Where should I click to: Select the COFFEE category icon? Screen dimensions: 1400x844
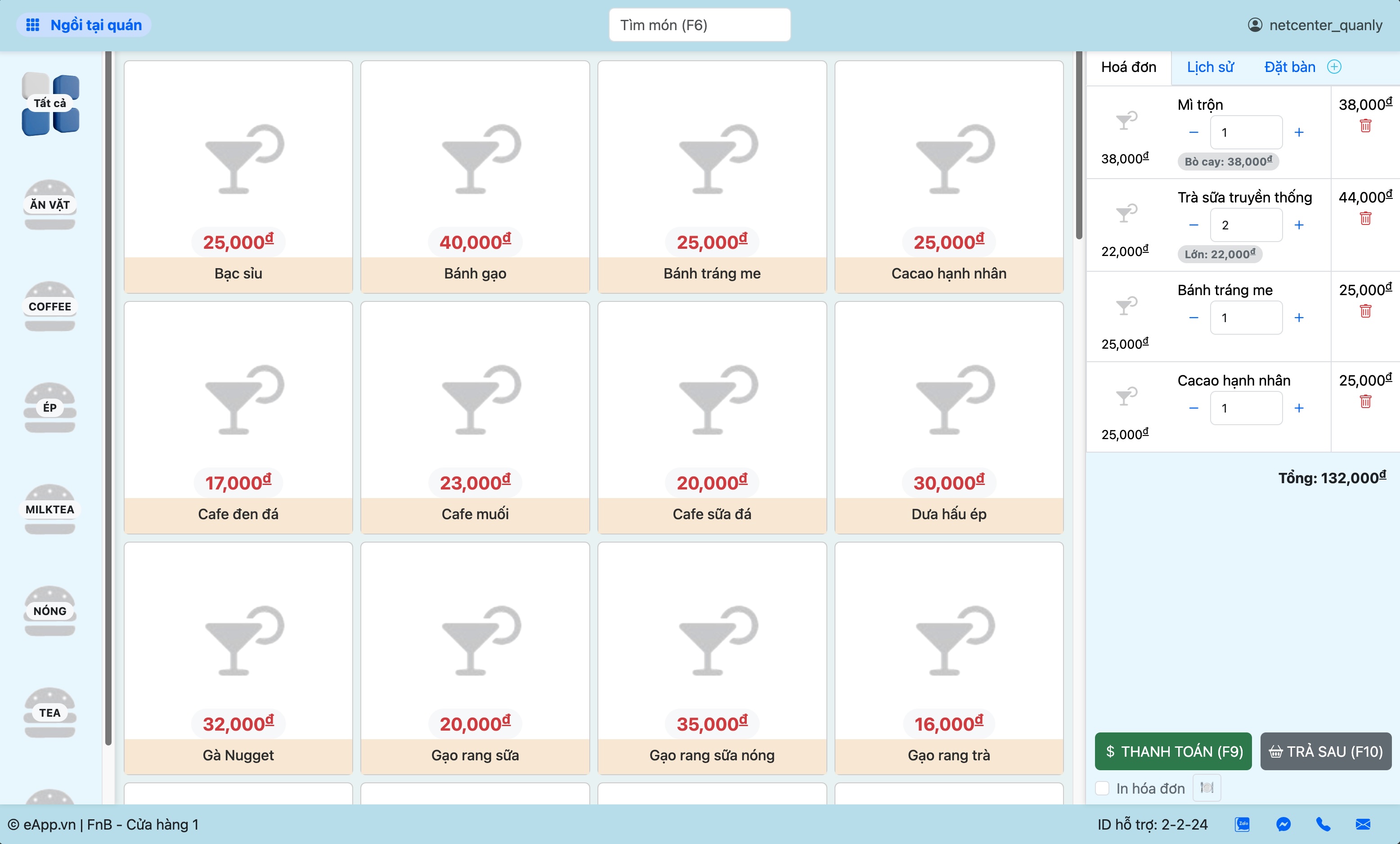pos(50,306)
